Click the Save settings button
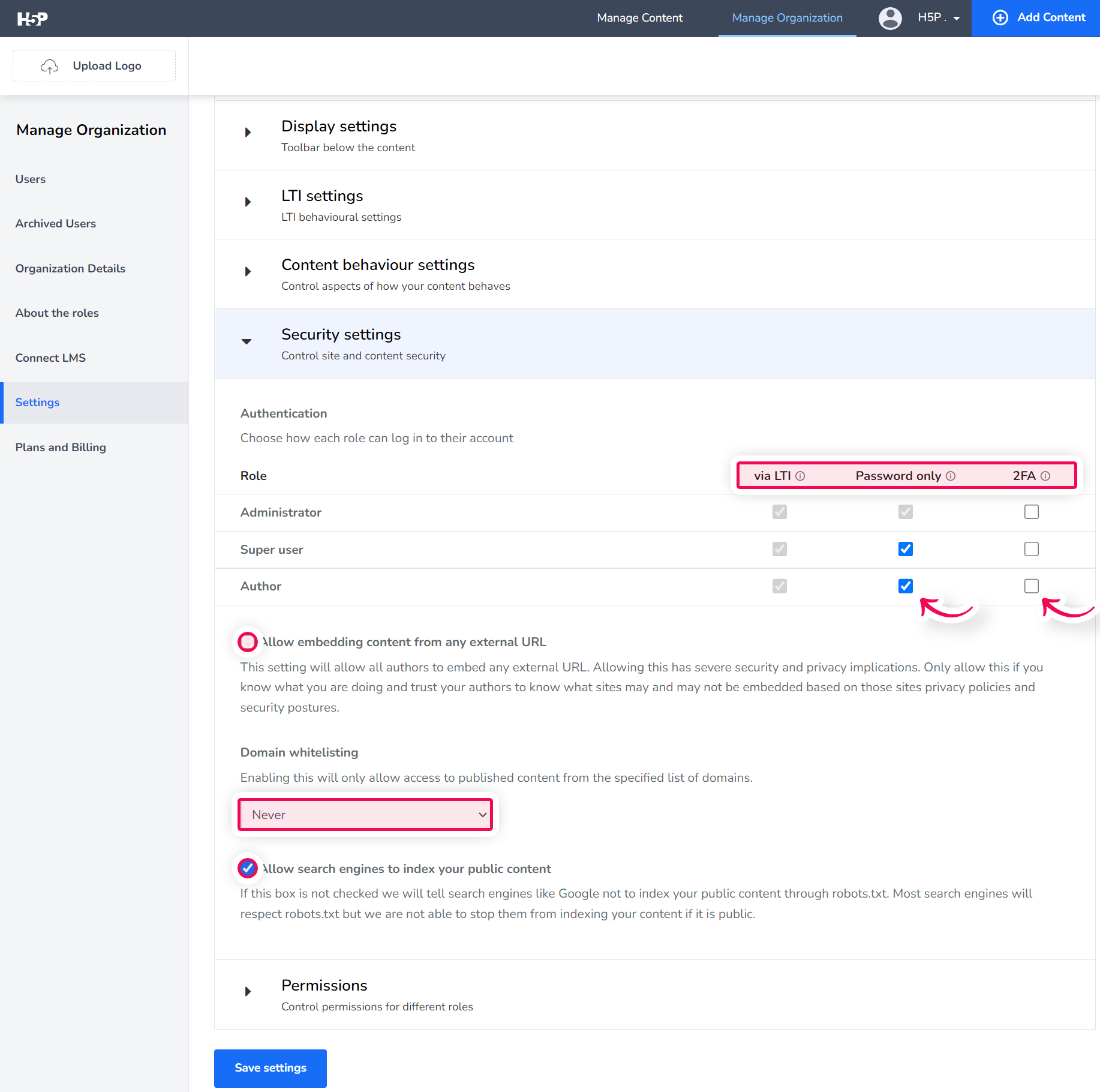 pyautogui.click(x=270, y=1068)
